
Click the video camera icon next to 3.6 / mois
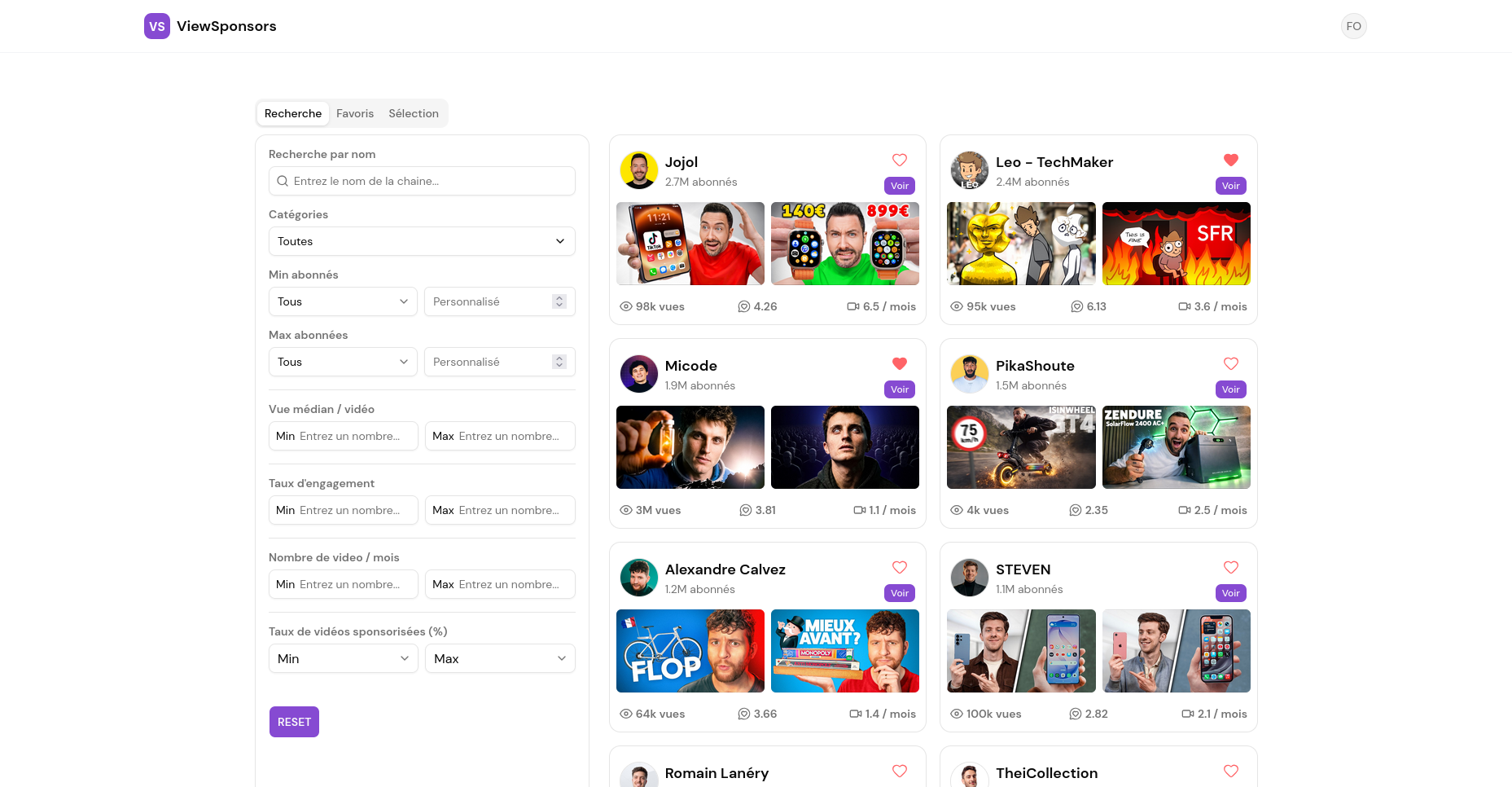(x=1185, y=306)
